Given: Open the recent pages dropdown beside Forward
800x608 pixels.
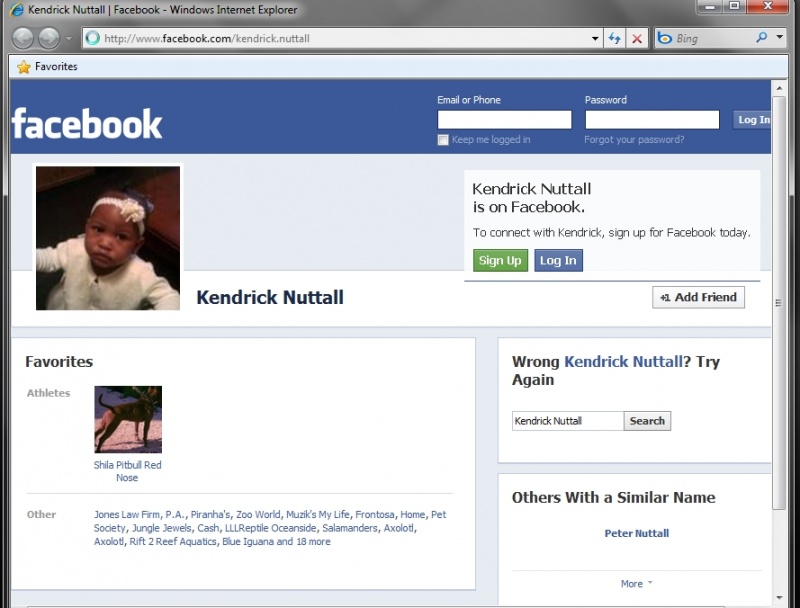Looking at the screenshot, I should (69, 38).
